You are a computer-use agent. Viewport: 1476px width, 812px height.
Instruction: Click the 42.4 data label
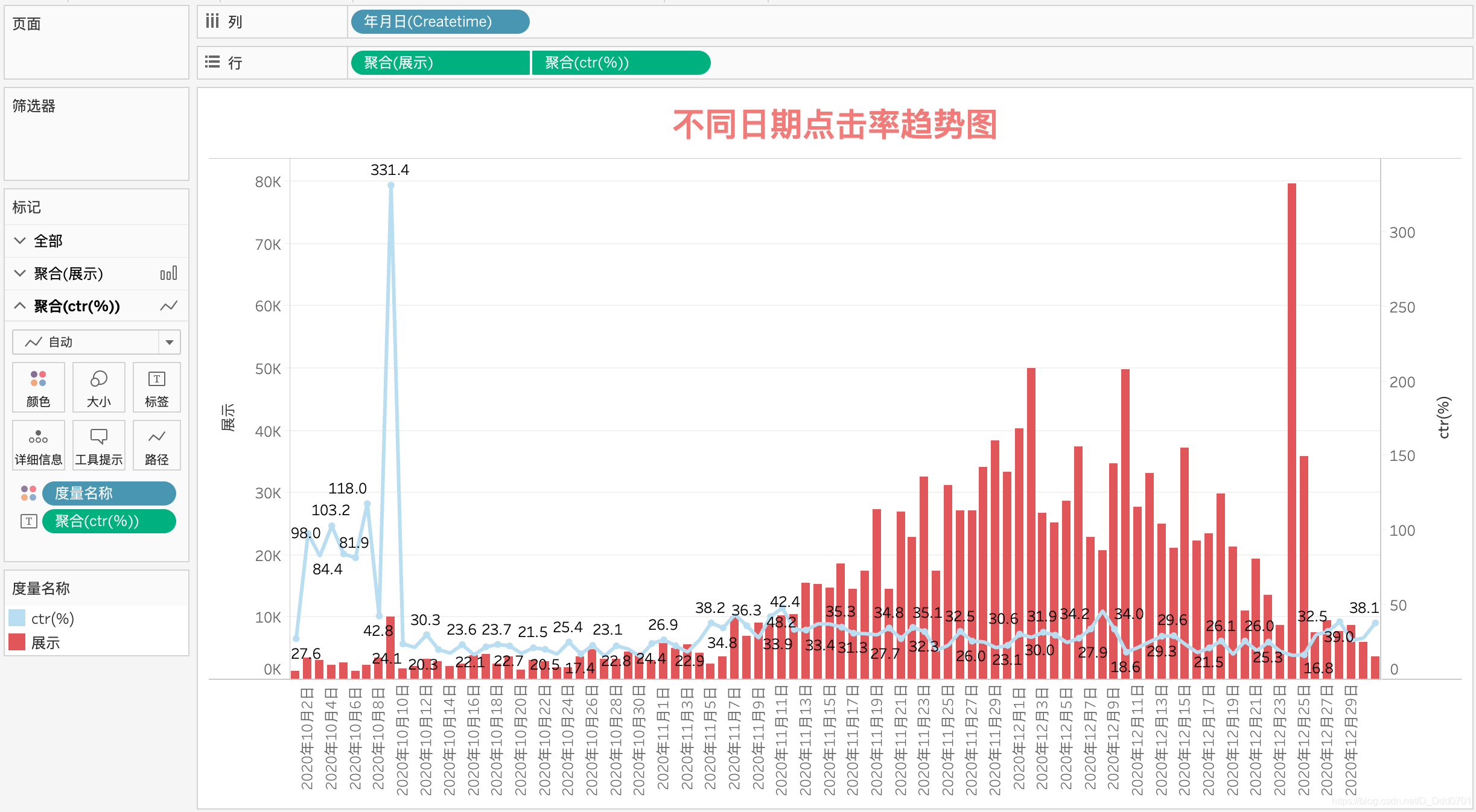point(785,601)
